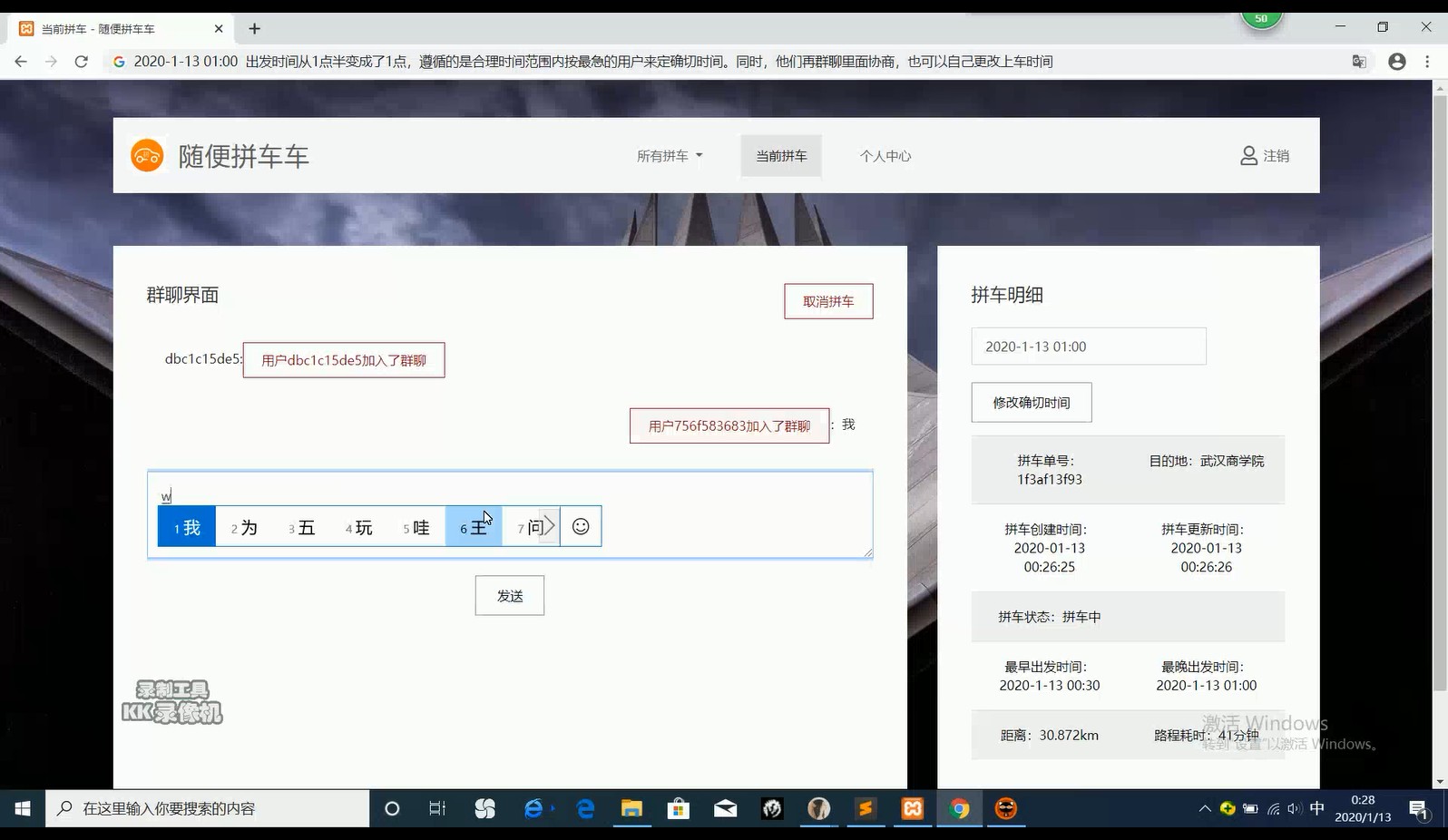Open Microsoft Store from taskbar
This screenshot has width=1448, height=840.
pos(679,808)
